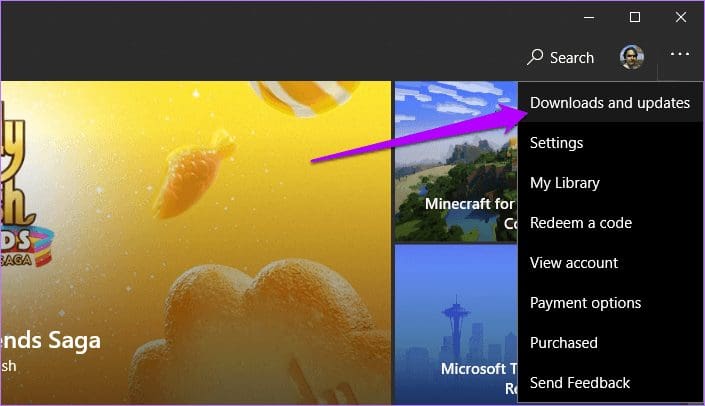The height and width of the screenshot is (406, 705).
Task: Open View account entry
Action: pos(610,263)
